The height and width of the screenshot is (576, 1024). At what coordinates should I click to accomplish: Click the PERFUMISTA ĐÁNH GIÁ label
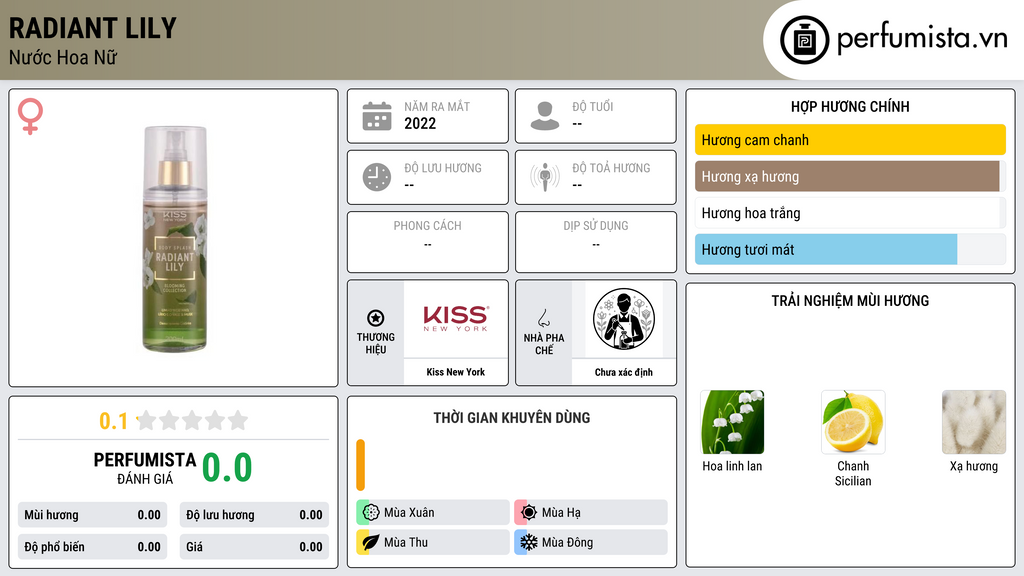click(x=145, y=468)
